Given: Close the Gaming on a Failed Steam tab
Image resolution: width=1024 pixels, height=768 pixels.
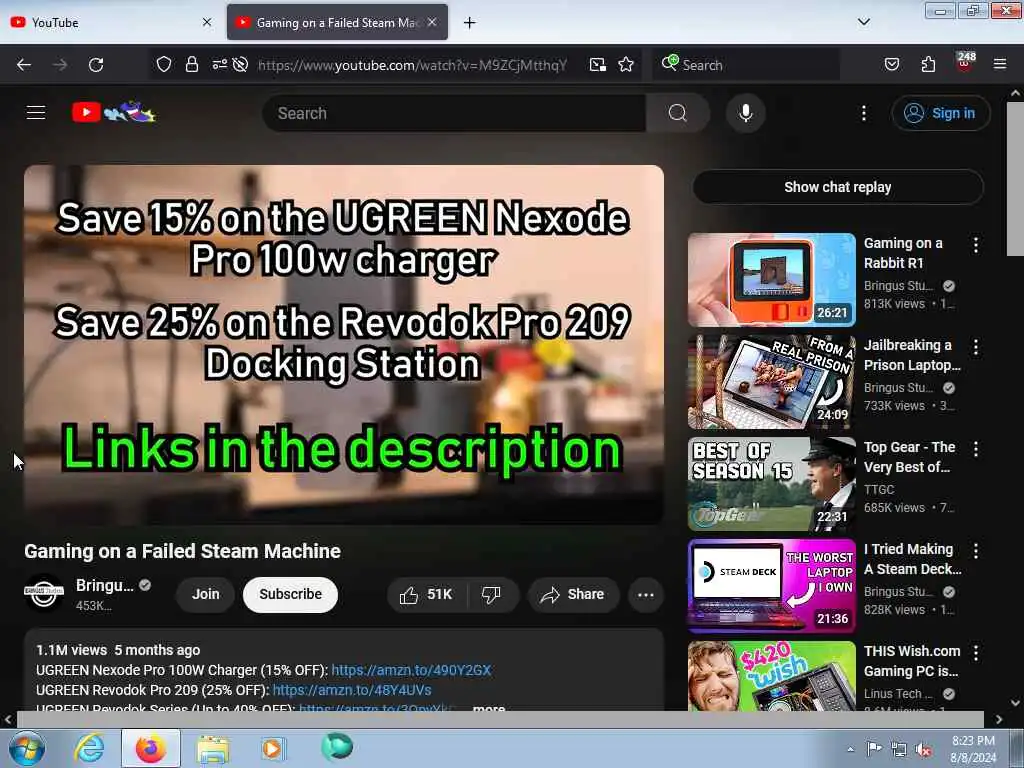Looking at the screenshot, I should pyautogui.click(x=432, y=22).
